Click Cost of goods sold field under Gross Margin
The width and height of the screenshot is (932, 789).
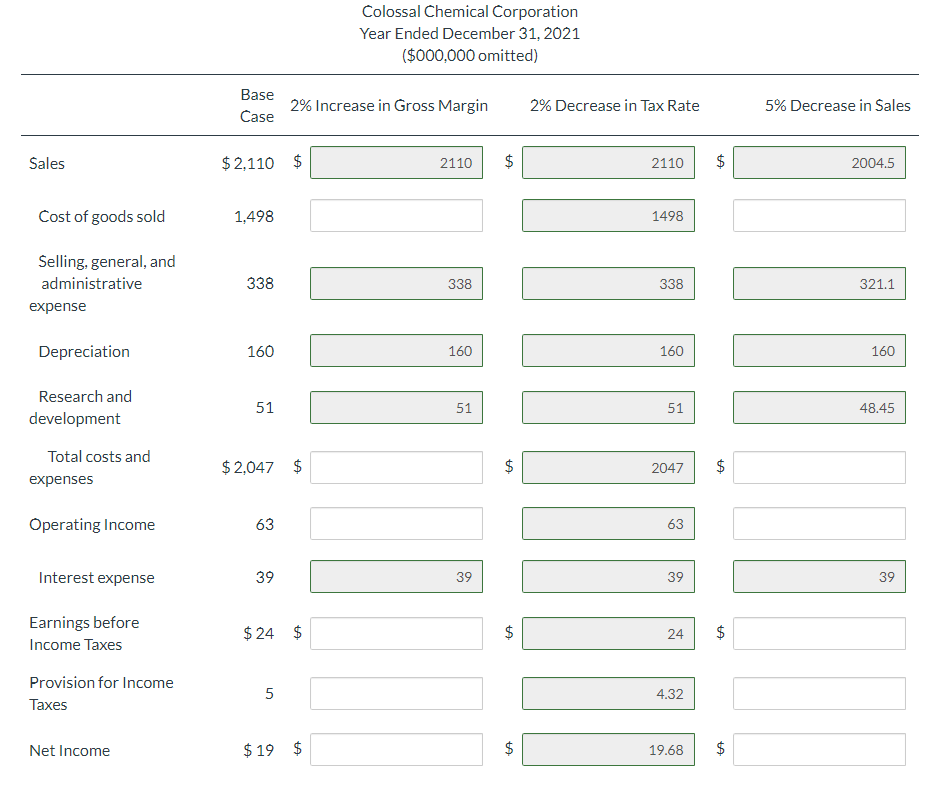tap(396, 216)
